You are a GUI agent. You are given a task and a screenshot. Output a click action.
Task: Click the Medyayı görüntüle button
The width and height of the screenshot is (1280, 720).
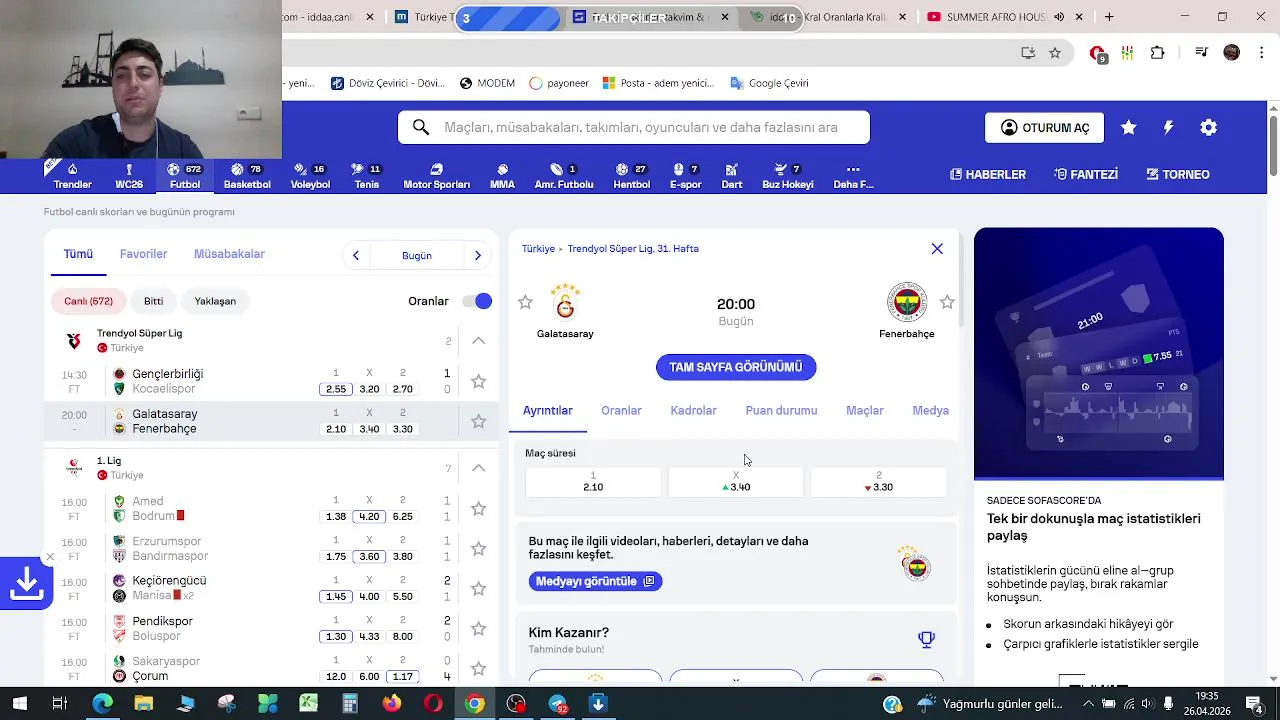tap(595, 581)
